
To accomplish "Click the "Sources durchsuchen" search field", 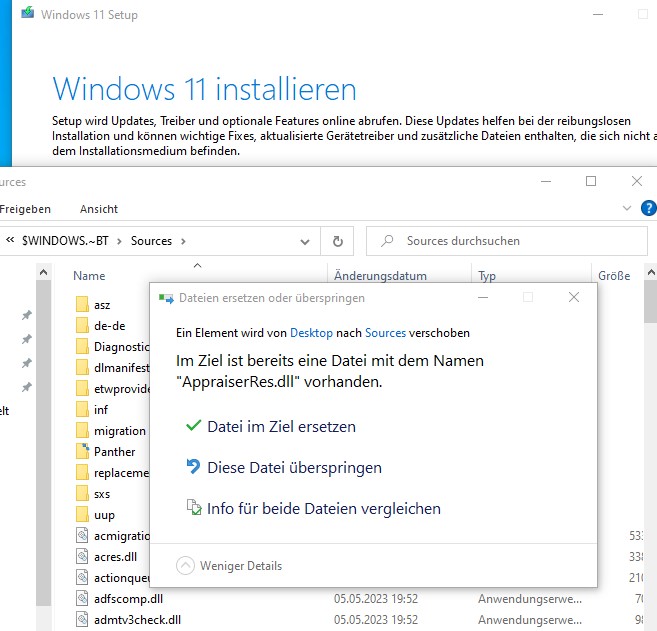I will click(507, 241).
